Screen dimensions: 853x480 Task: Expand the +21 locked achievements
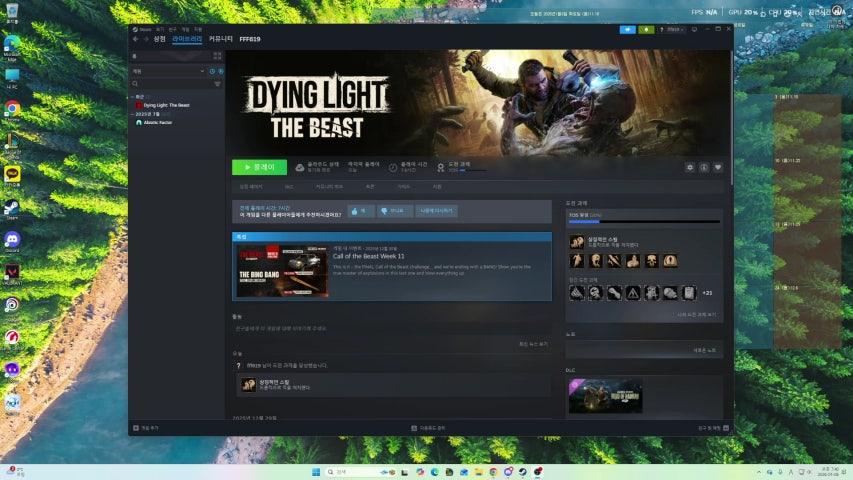(707, 293)
